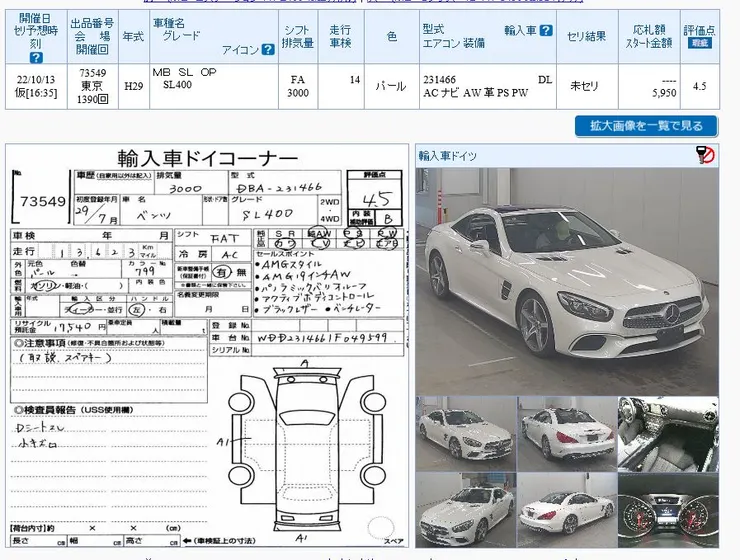Click model year H29 cell
This screenshot has width=740, height=560.
(x=134, y=86)
